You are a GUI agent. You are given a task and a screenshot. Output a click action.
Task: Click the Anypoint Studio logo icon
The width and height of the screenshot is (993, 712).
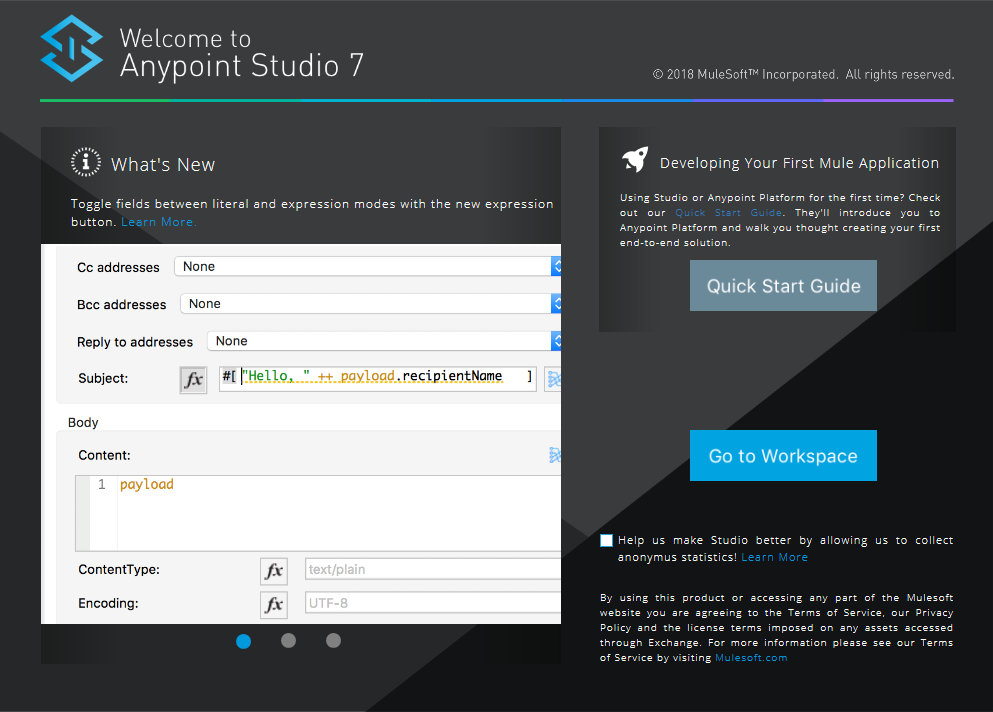(72, 48)
